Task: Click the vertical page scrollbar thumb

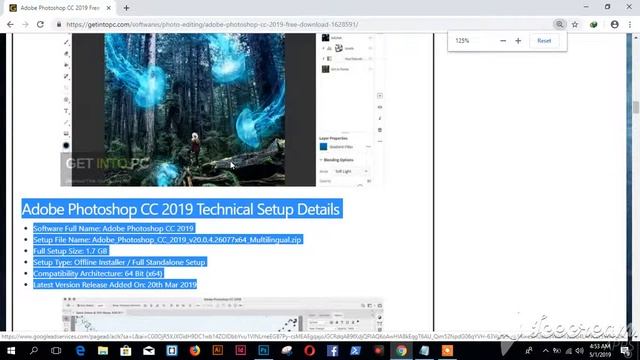Action: tap(636, 107)
